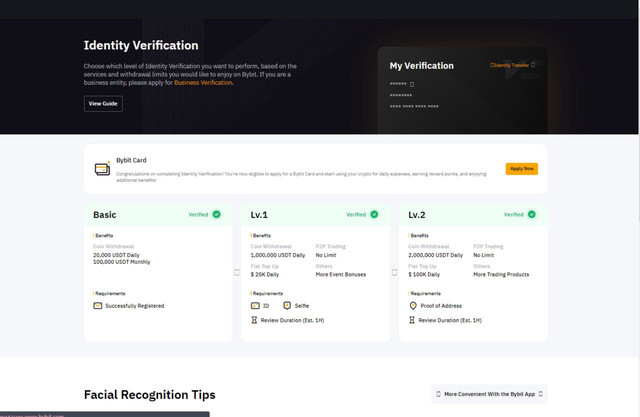Click the masked card number in My Verification

pos(414,106)
